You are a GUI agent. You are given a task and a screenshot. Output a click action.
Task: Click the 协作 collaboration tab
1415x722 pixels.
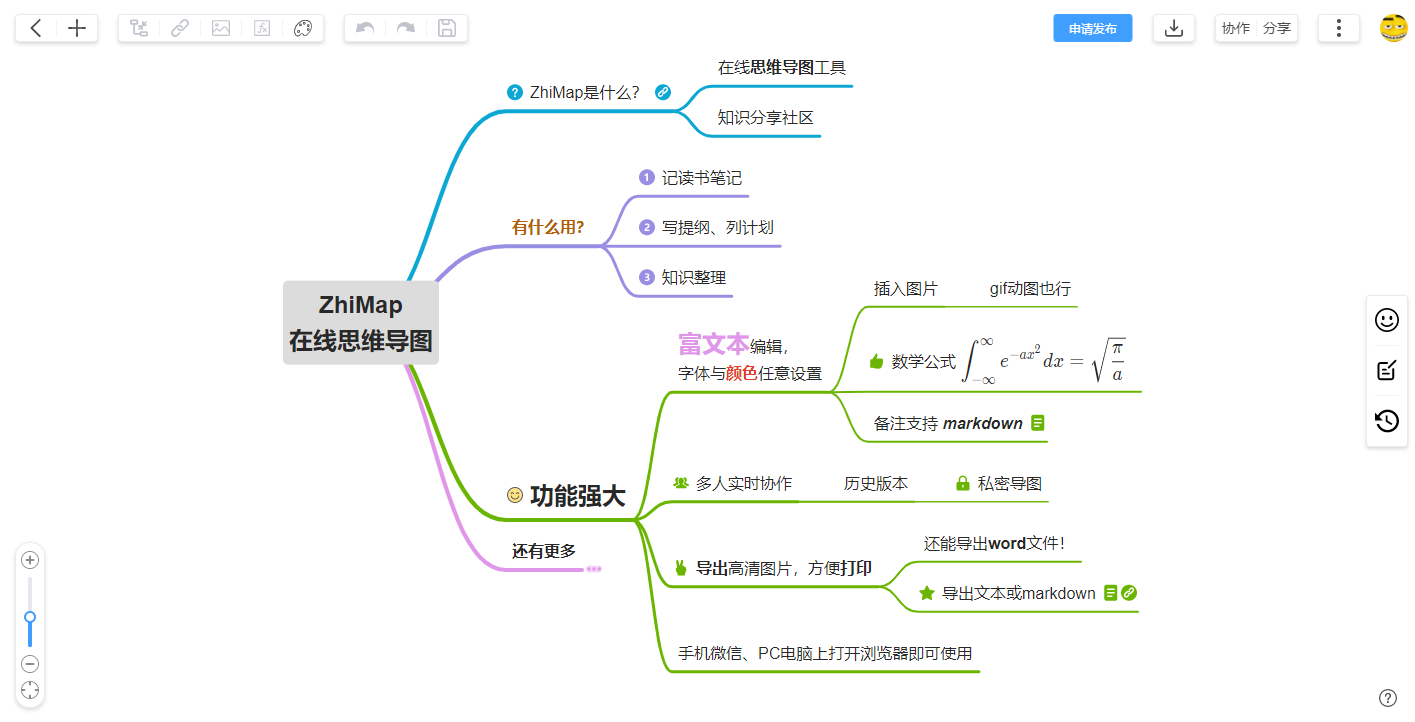[x=1236, y=28]
